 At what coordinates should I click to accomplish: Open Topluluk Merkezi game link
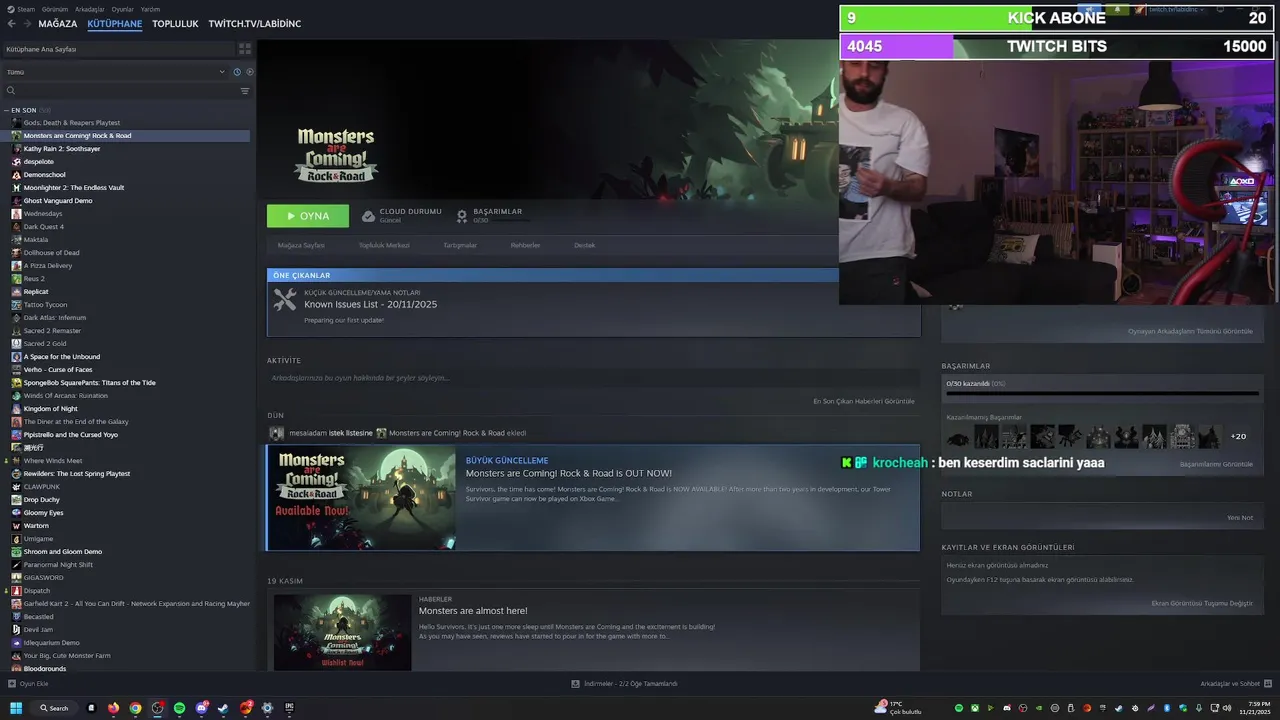pyautogui.click(x=384, y=245)
